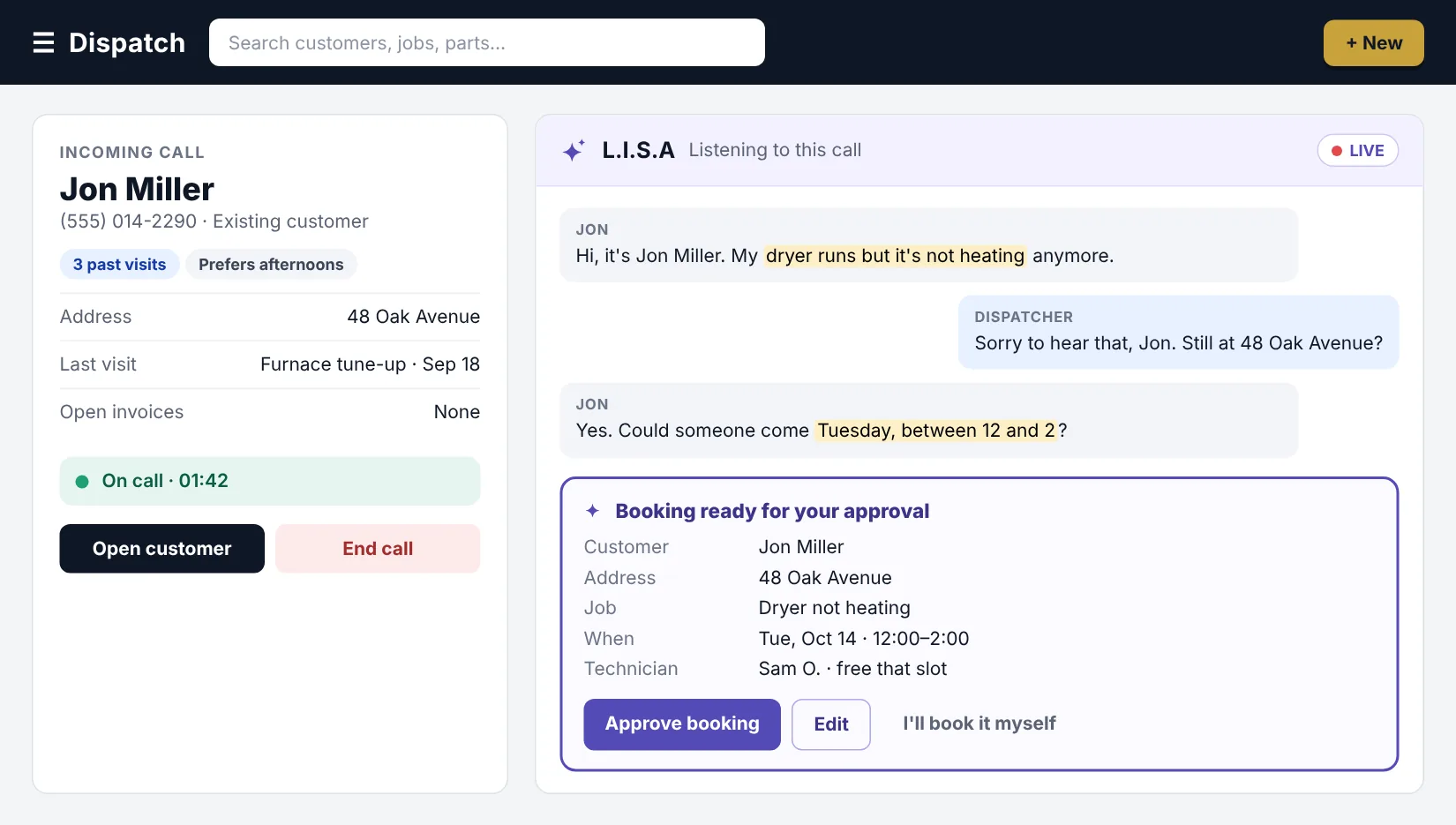Click the red LIVE indicator badge

tap(1357, 151)
